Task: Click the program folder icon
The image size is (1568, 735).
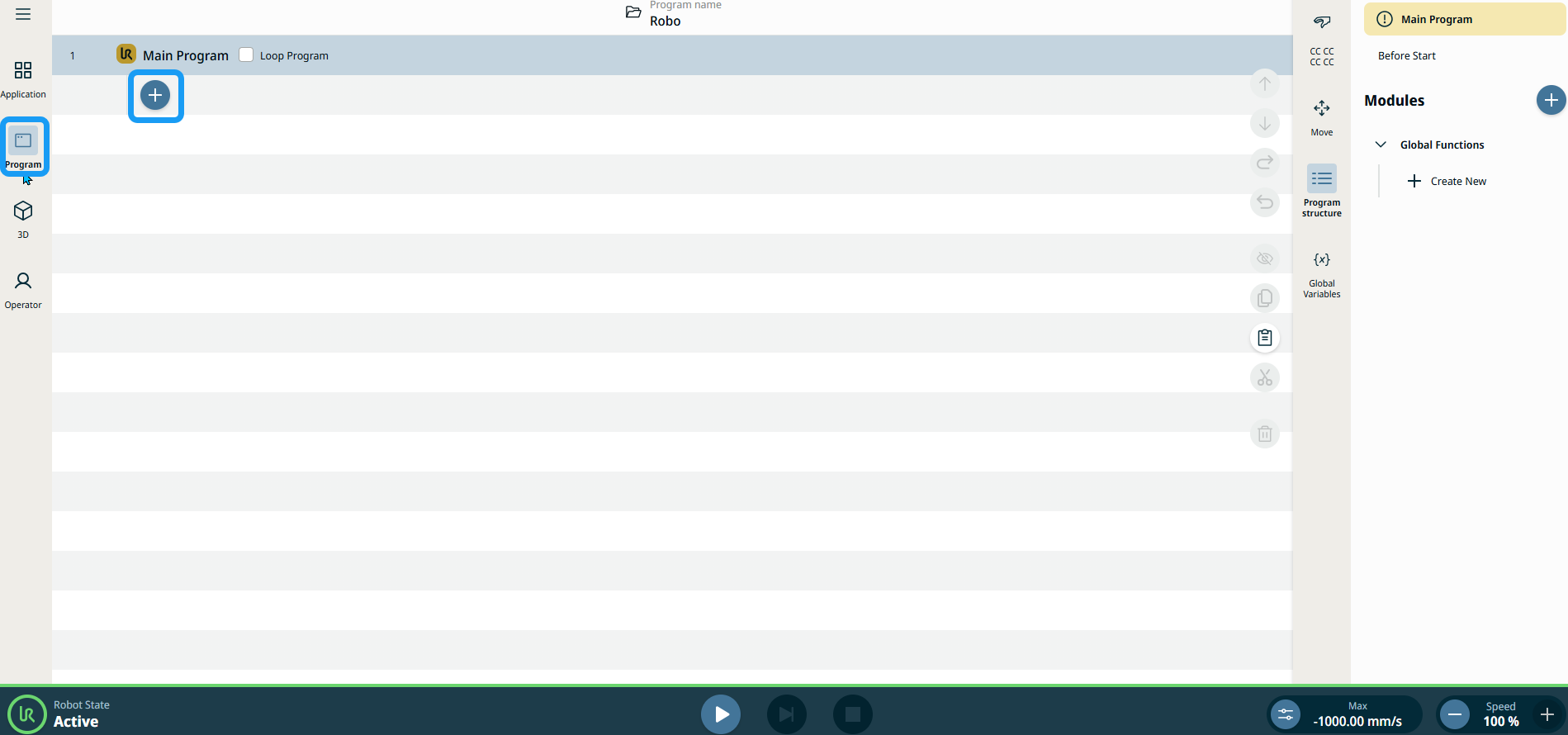Action: (633, 12)
